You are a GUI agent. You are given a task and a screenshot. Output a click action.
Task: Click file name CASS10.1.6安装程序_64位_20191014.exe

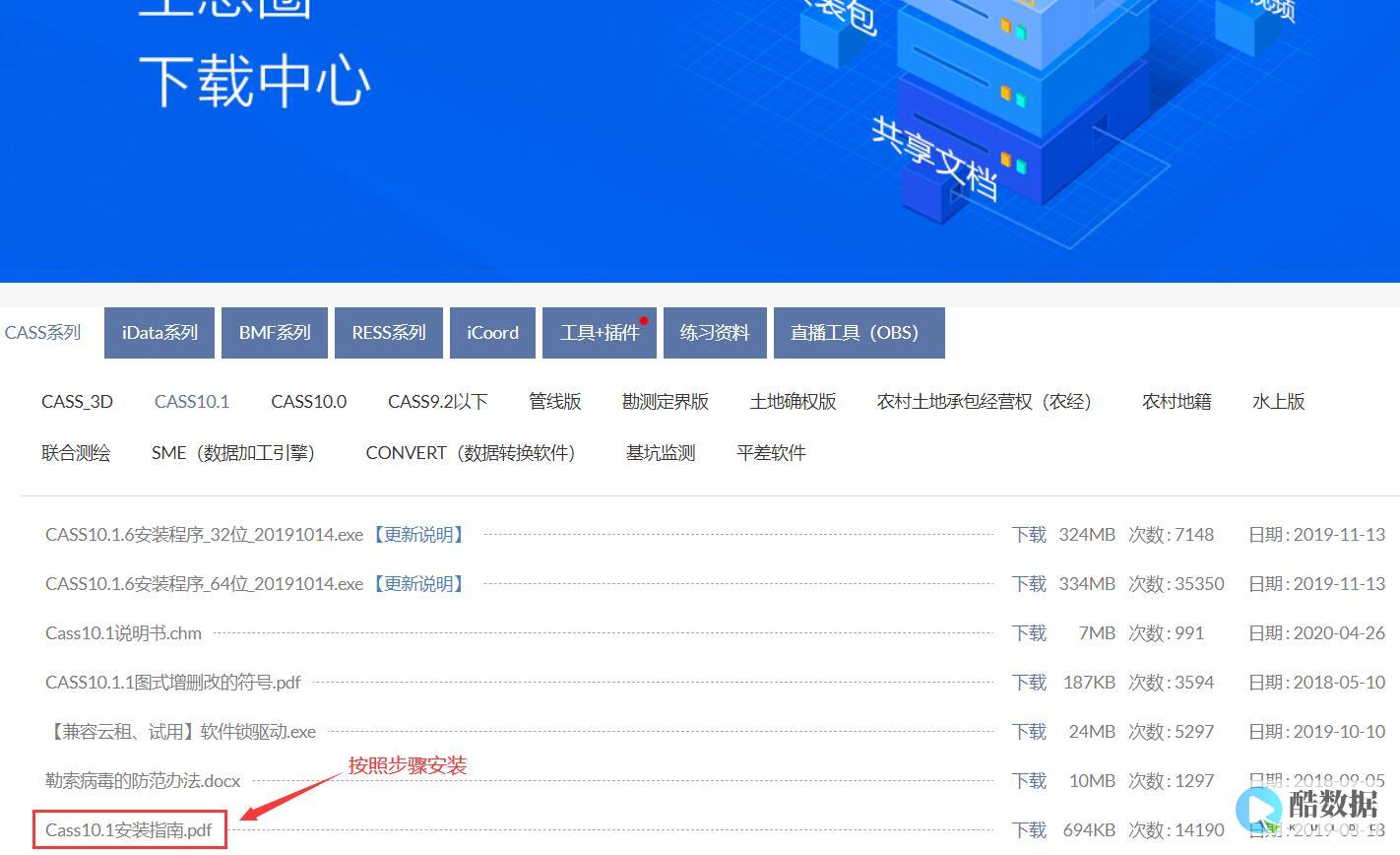[x=205, y=584]
